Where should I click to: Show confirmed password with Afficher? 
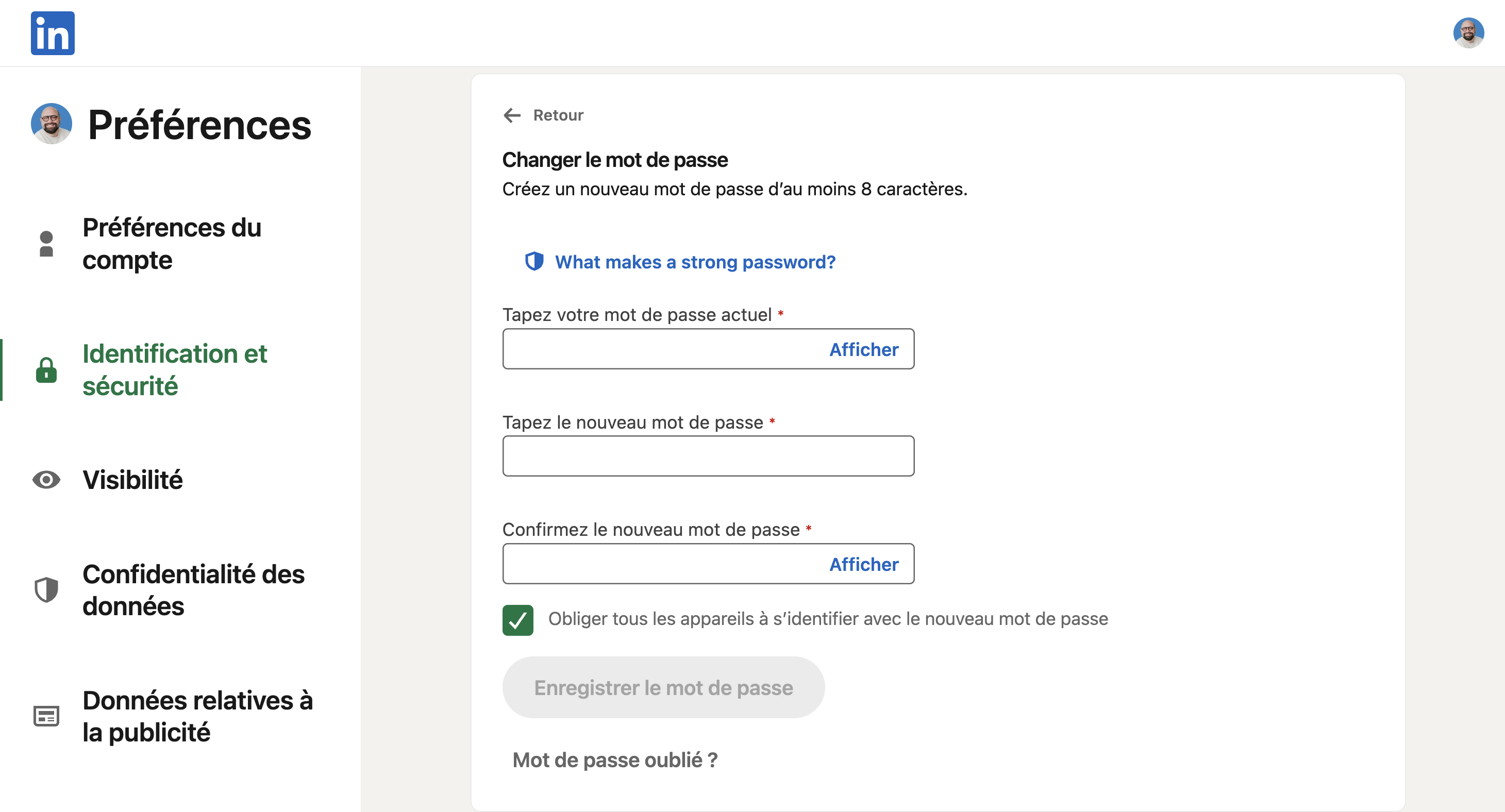click(864, 564)
